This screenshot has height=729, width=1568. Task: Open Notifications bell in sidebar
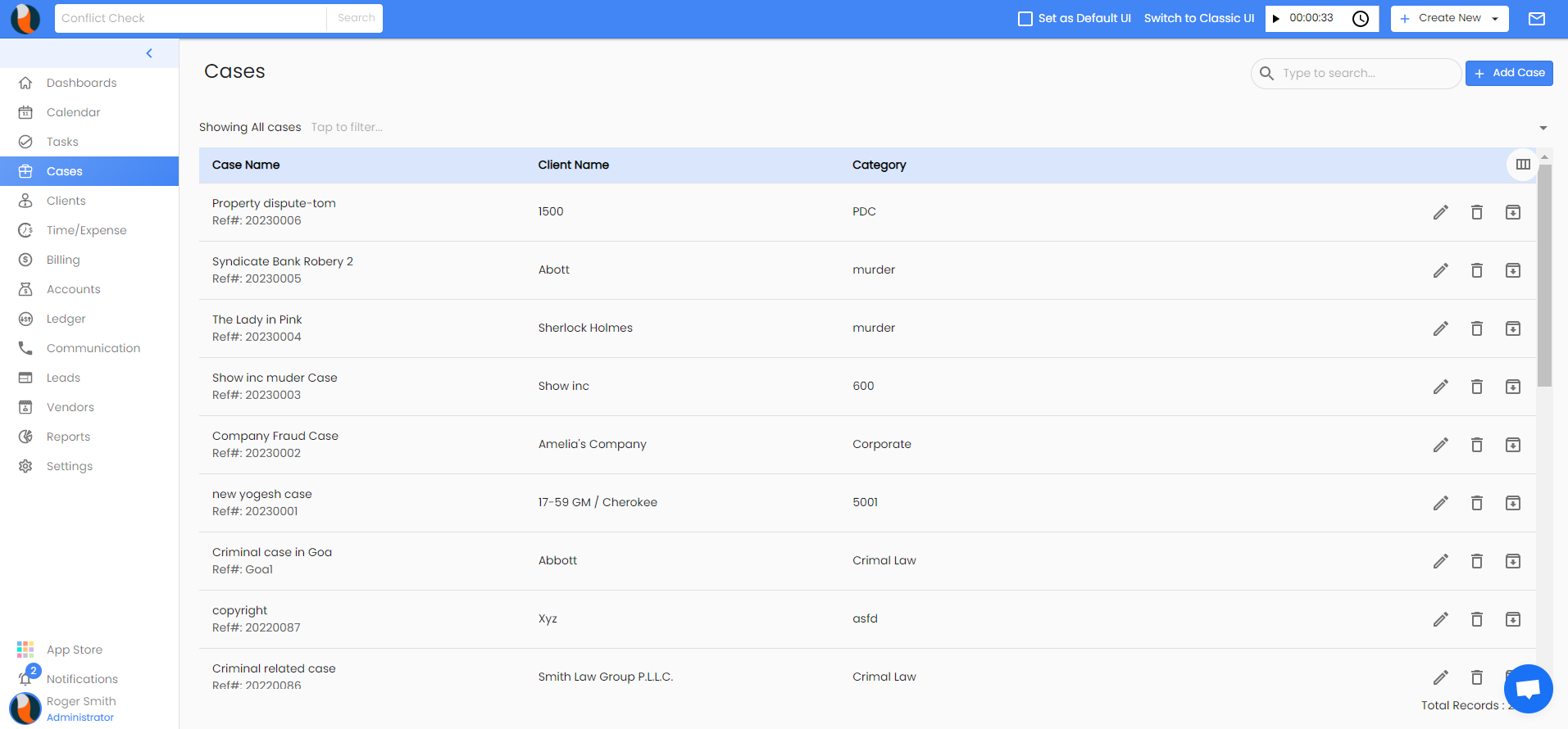tap(26, 678)
